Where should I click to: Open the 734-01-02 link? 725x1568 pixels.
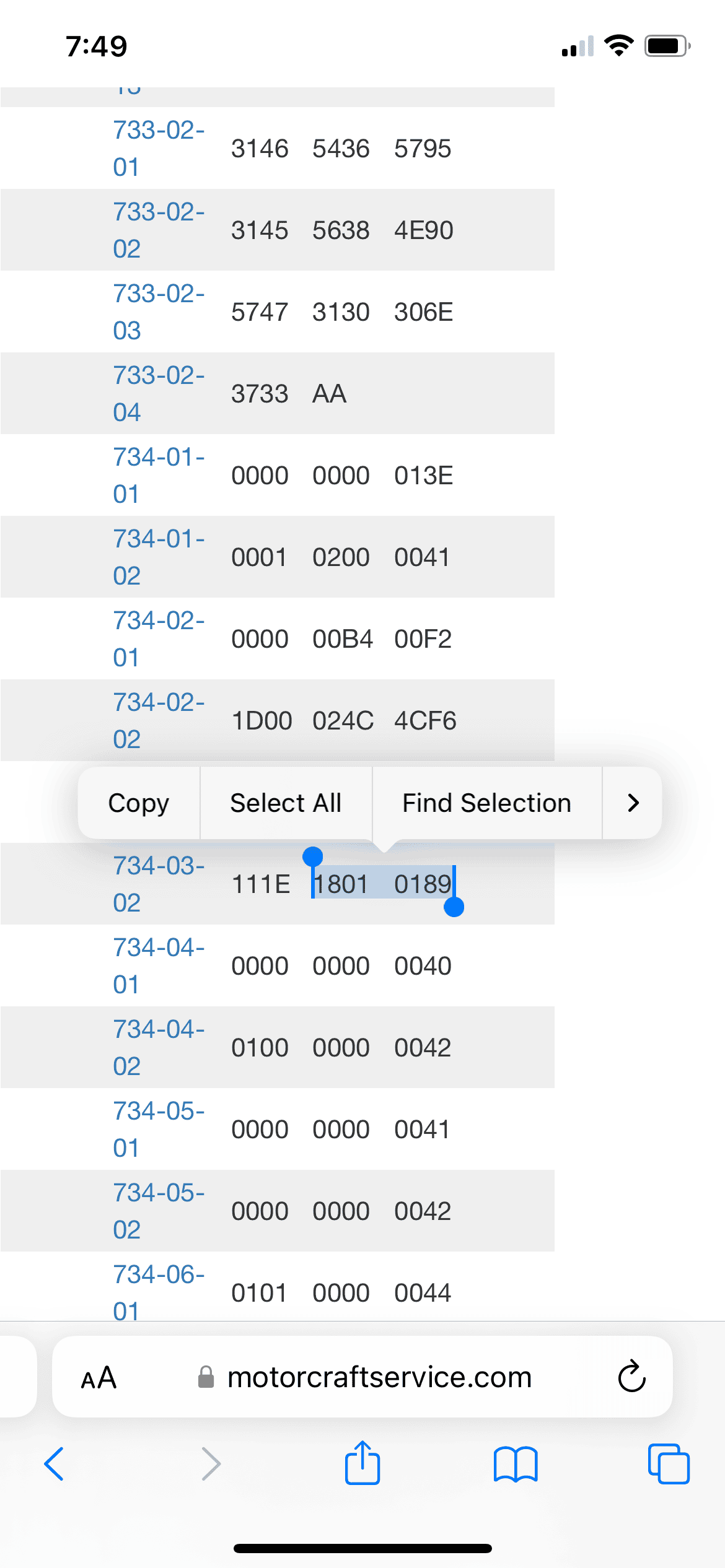158,557
